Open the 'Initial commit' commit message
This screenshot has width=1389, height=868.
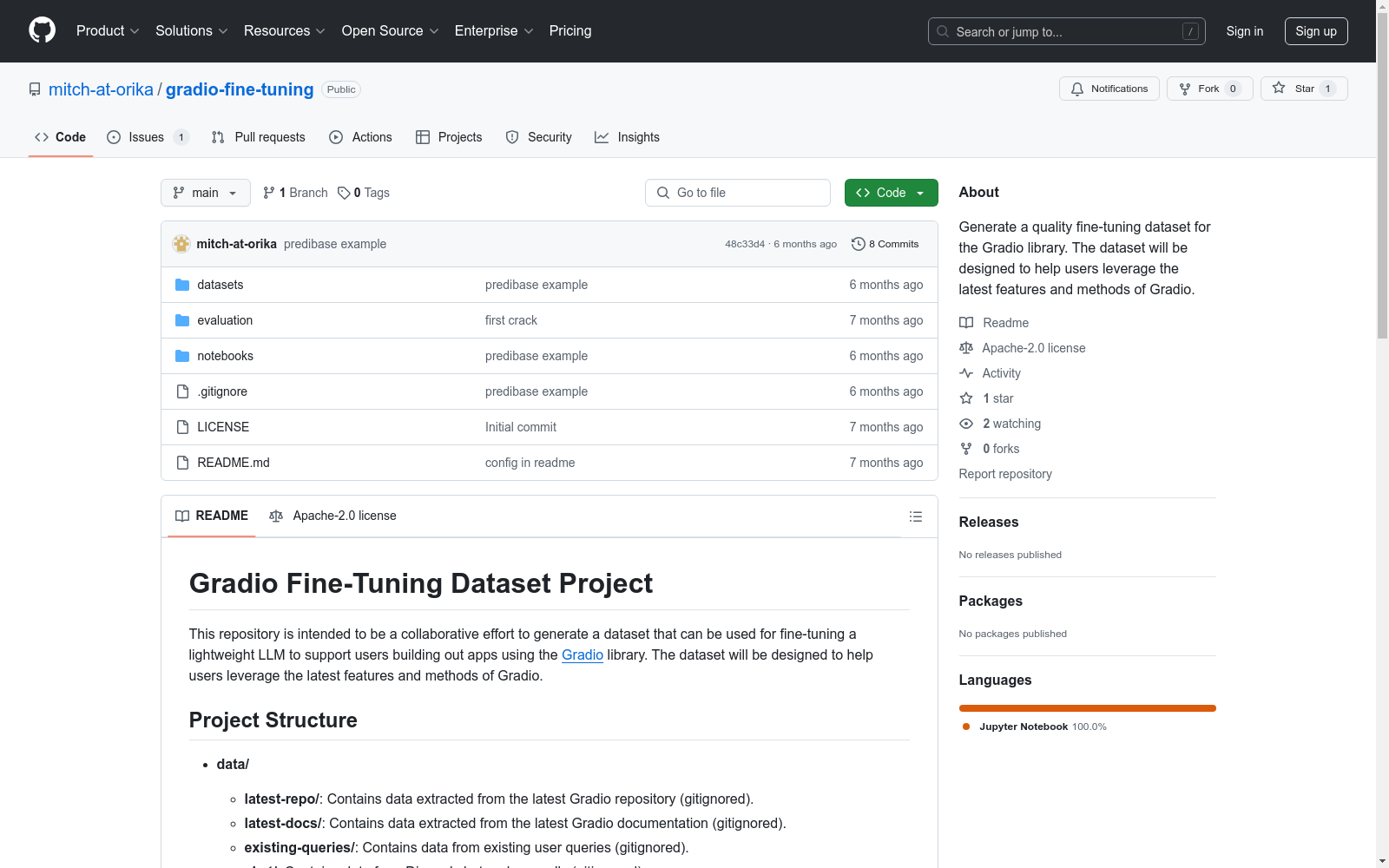click(x=521, y=427)
